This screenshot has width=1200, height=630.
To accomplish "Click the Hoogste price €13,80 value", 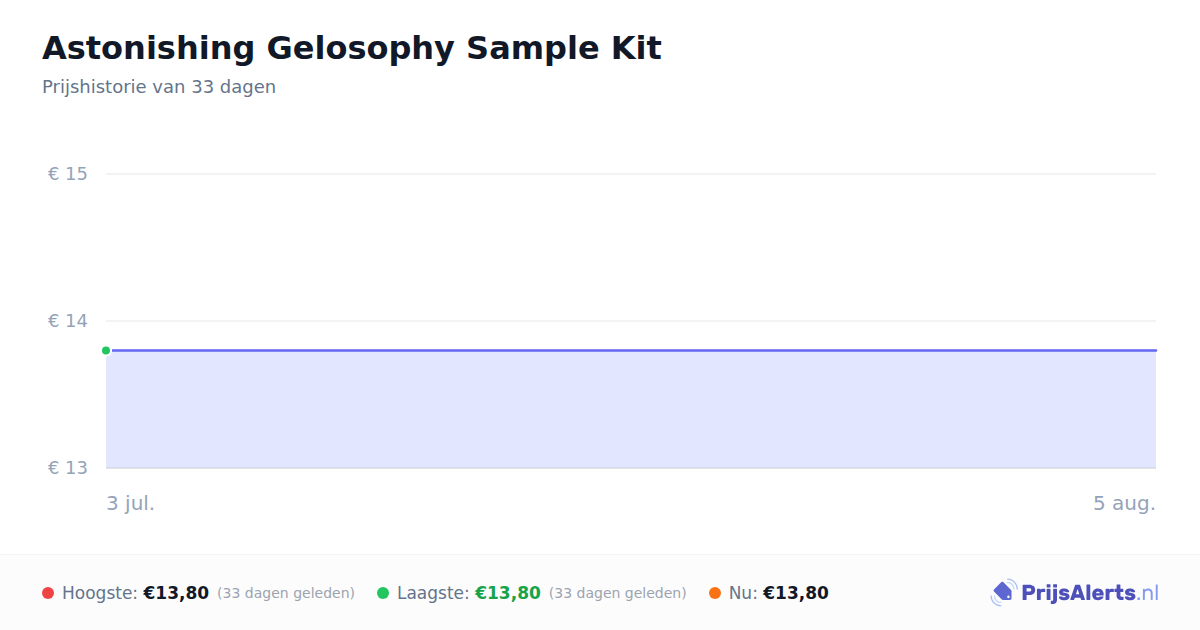I will (x=176, y=593).
